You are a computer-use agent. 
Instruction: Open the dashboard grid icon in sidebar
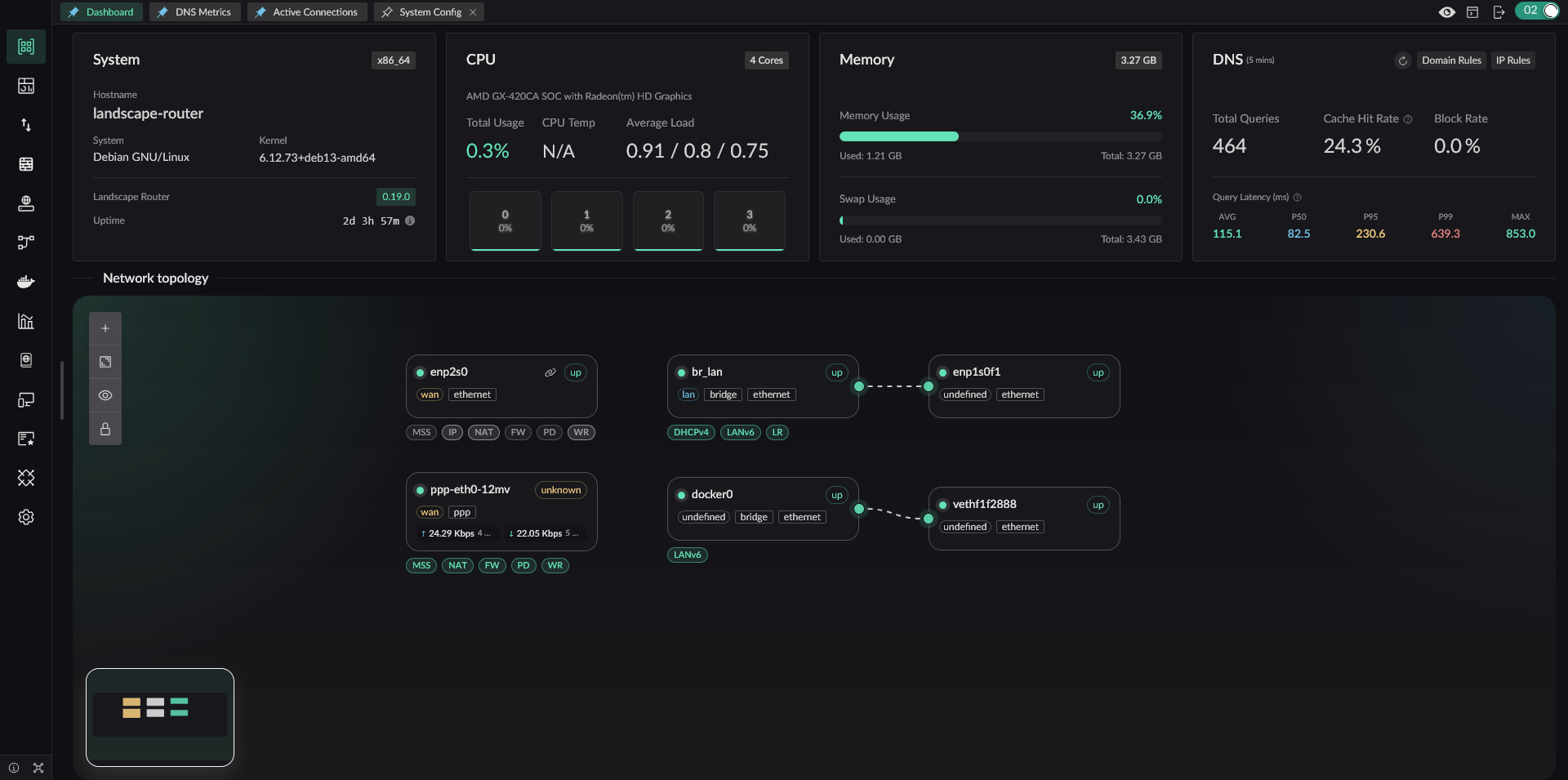(x=26, y=47)
